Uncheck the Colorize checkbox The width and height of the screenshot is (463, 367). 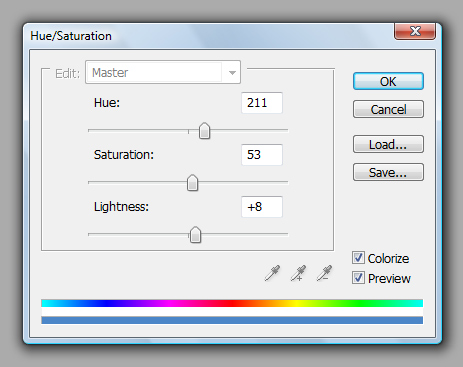coord(358,258)
